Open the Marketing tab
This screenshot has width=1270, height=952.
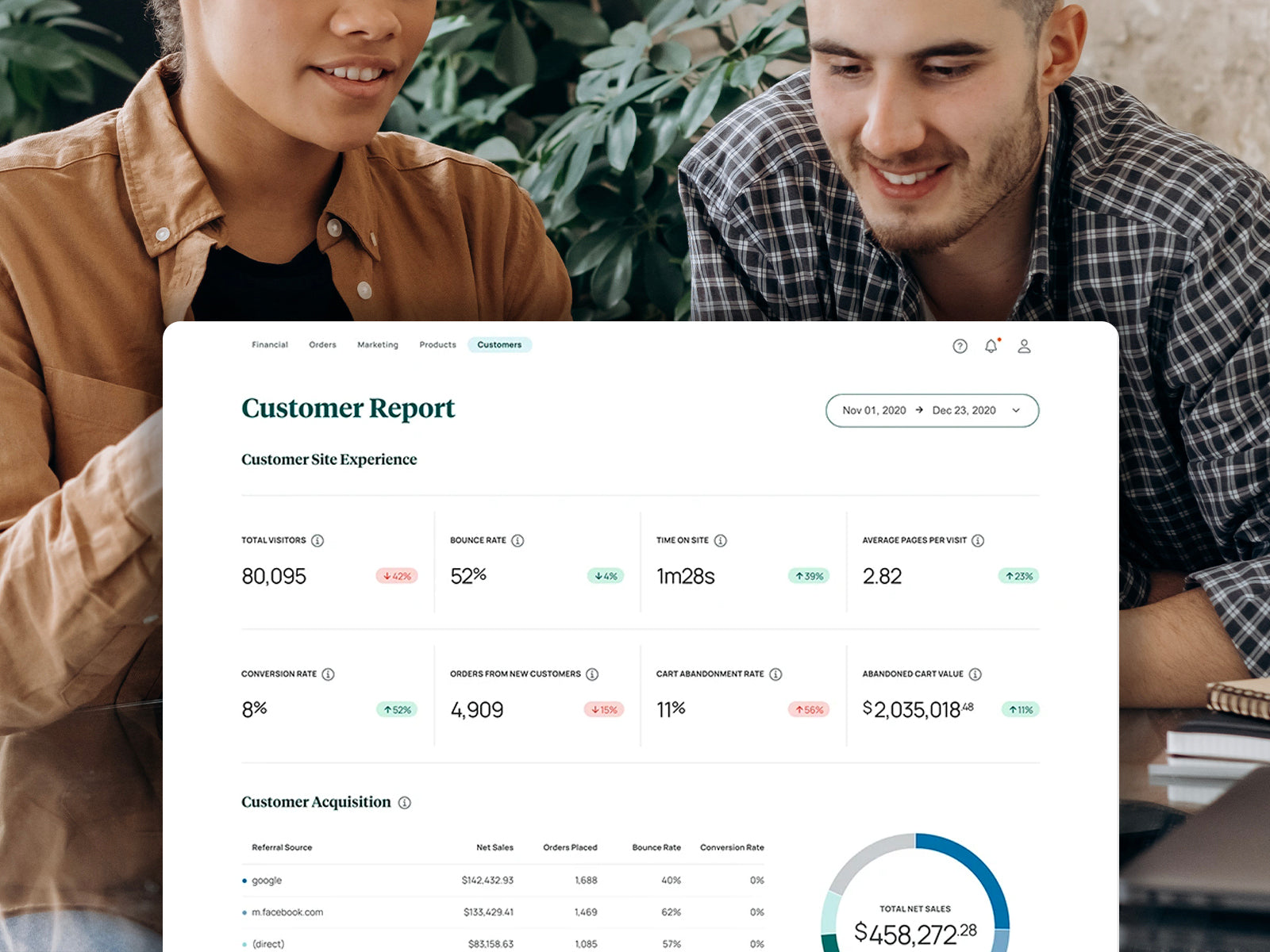pos(378,345)
